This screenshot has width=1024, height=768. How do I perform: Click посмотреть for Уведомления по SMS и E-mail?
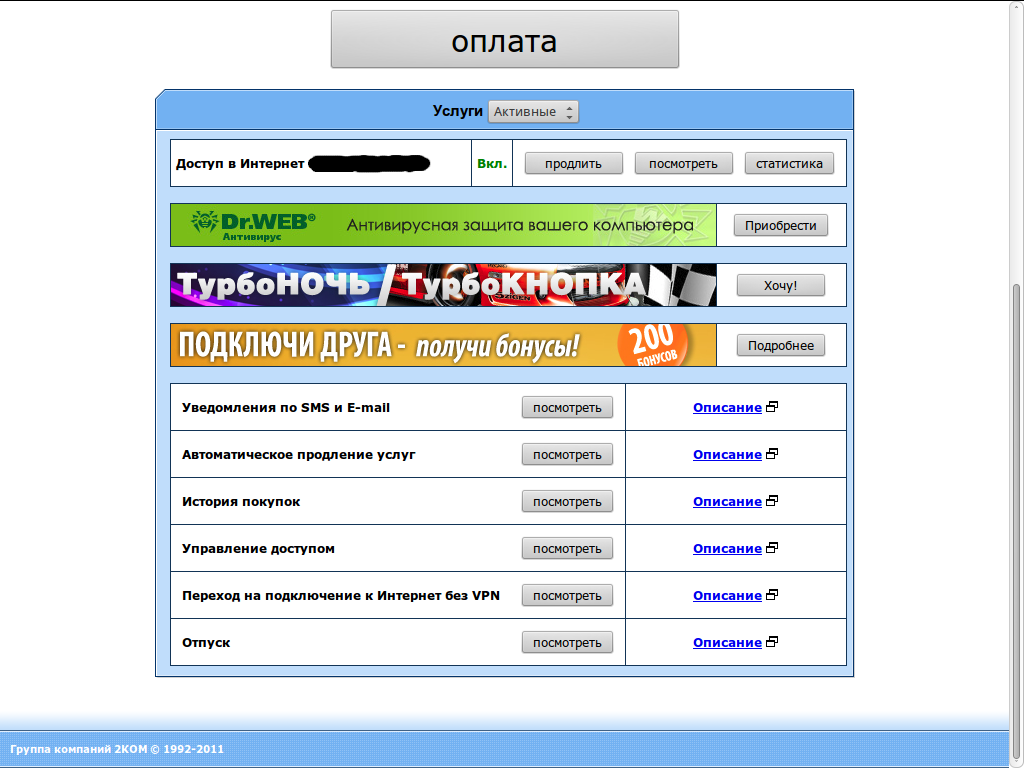pos(567,408)
